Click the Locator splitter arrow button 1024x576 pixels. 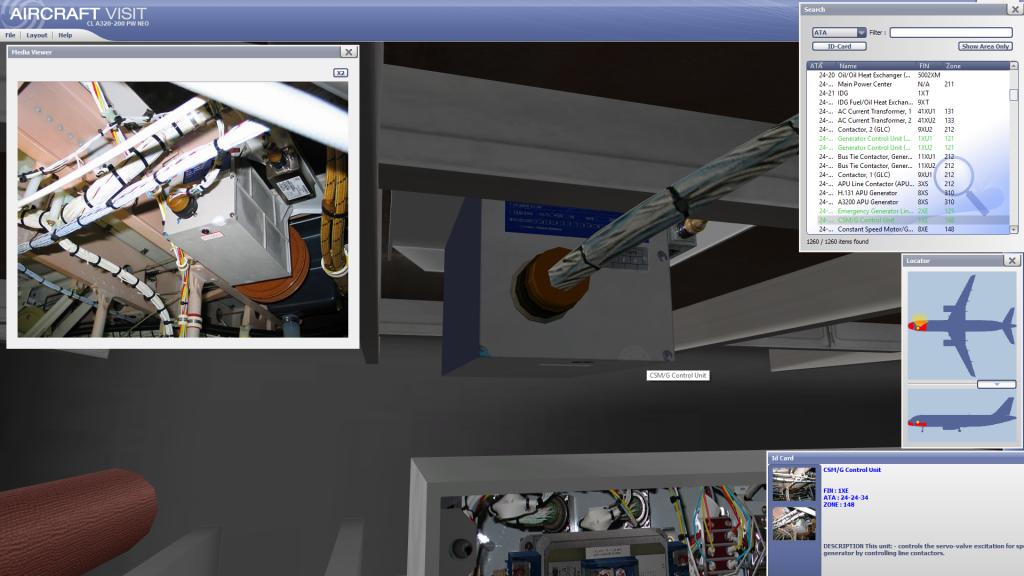click(997, 385)
